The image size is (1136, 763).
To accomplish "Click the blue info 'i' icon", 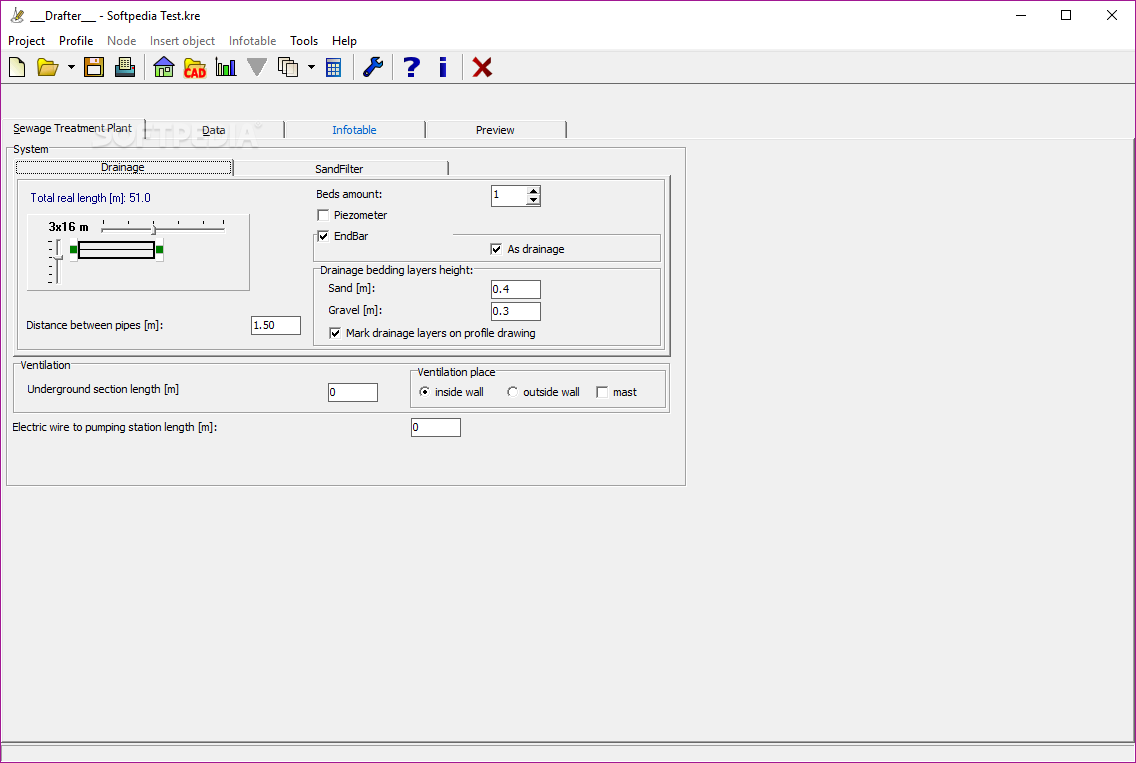I will pos(443,67).
